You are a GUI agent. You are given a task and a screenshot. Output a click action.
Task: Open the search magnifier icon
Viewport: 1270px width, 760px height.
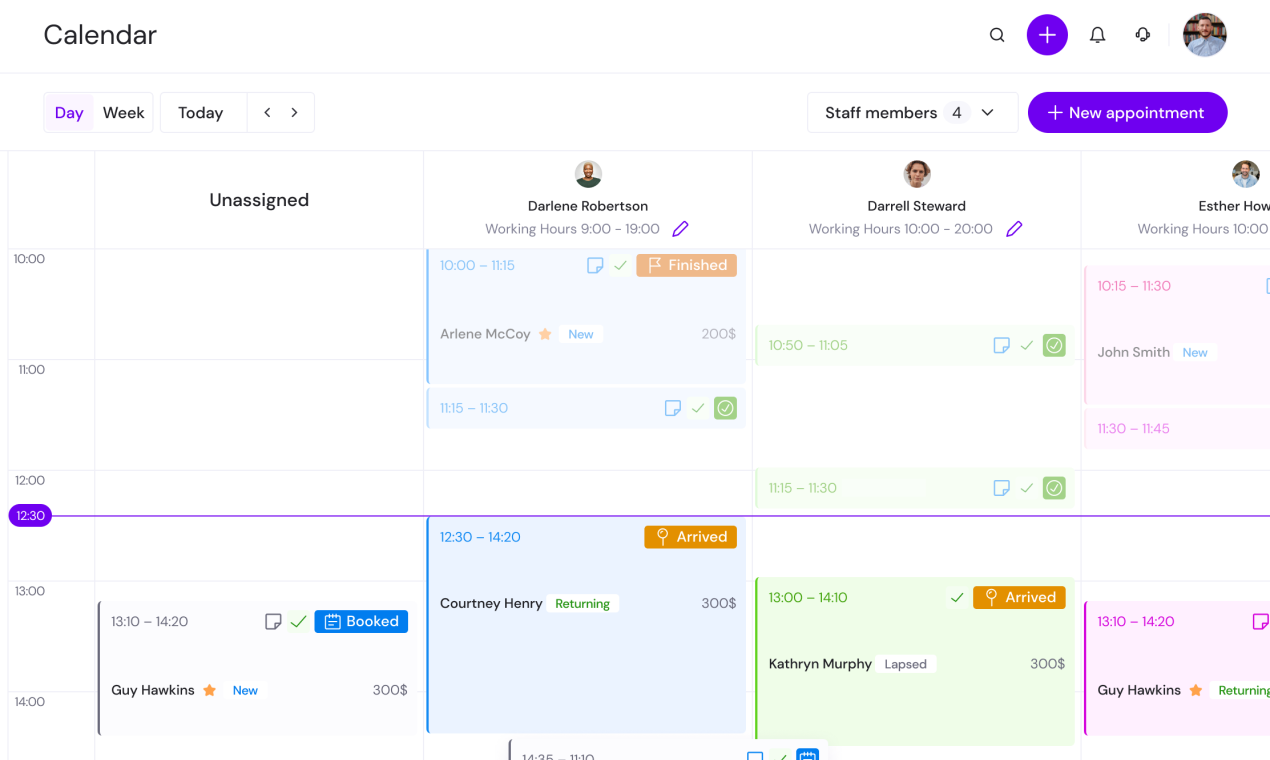pyautogui.click(x=997, y=35)
